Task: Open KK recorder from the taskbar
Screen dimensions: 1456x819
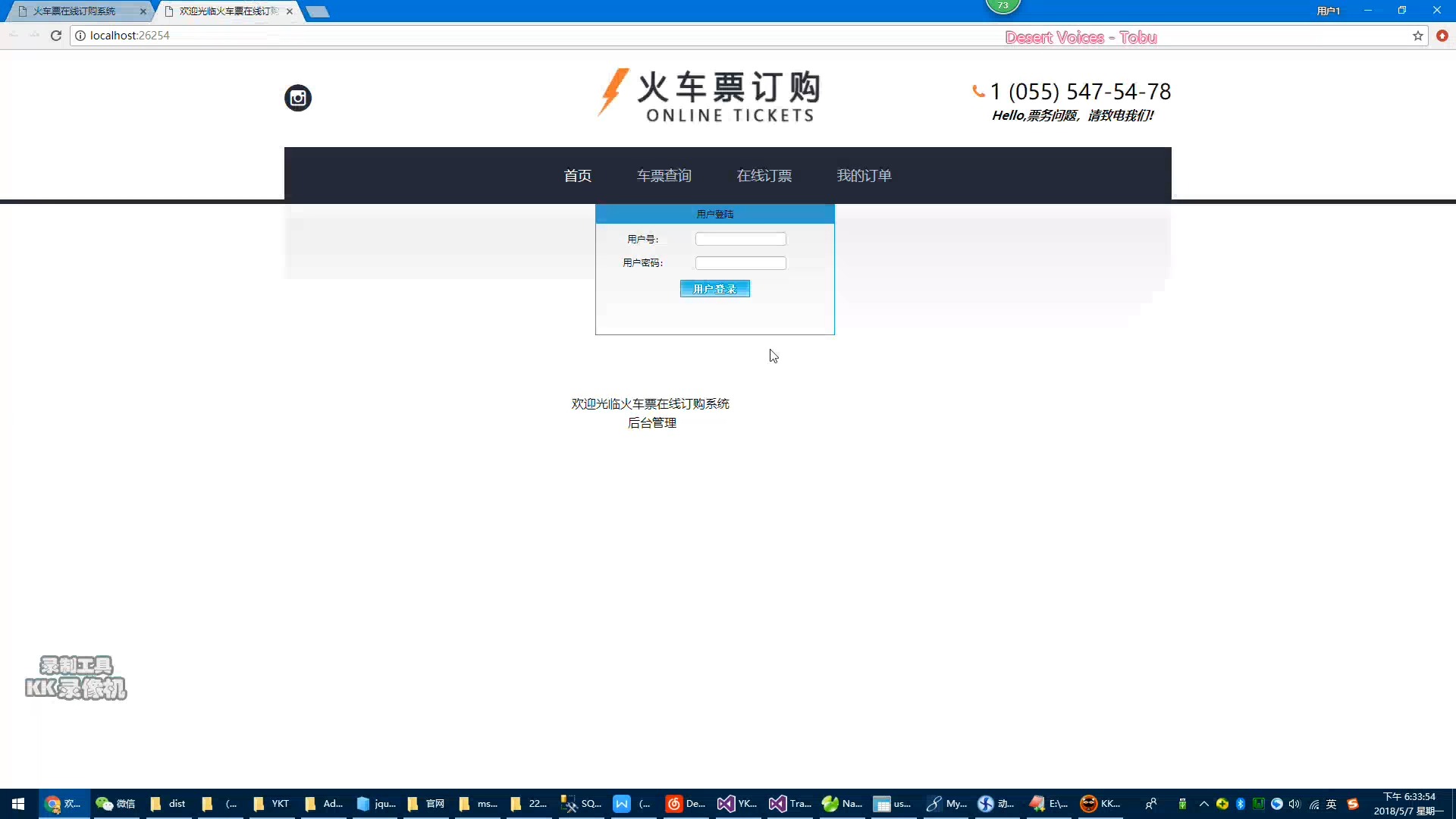Action: pos(1100,804)
